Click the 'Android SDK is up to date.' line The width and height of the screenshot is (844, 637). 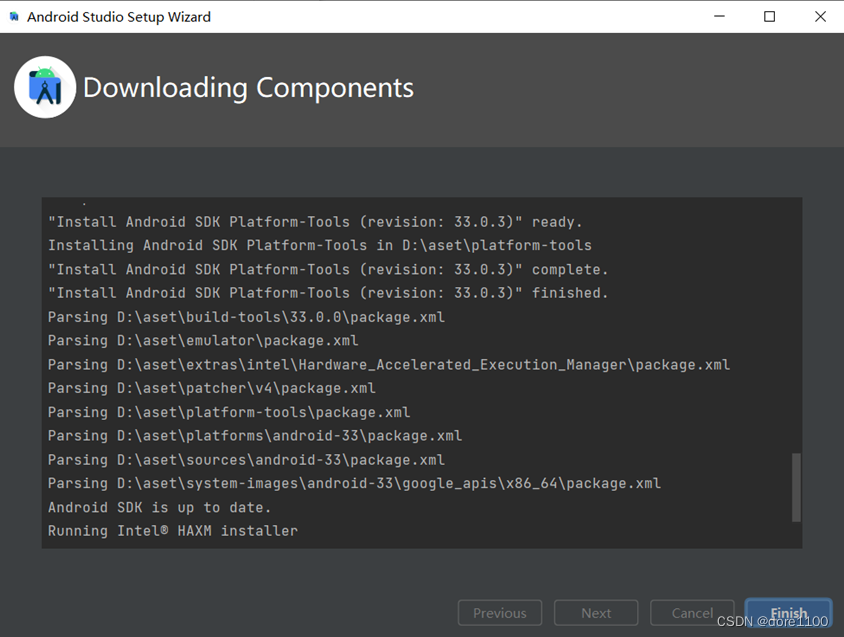click(159, 507)
